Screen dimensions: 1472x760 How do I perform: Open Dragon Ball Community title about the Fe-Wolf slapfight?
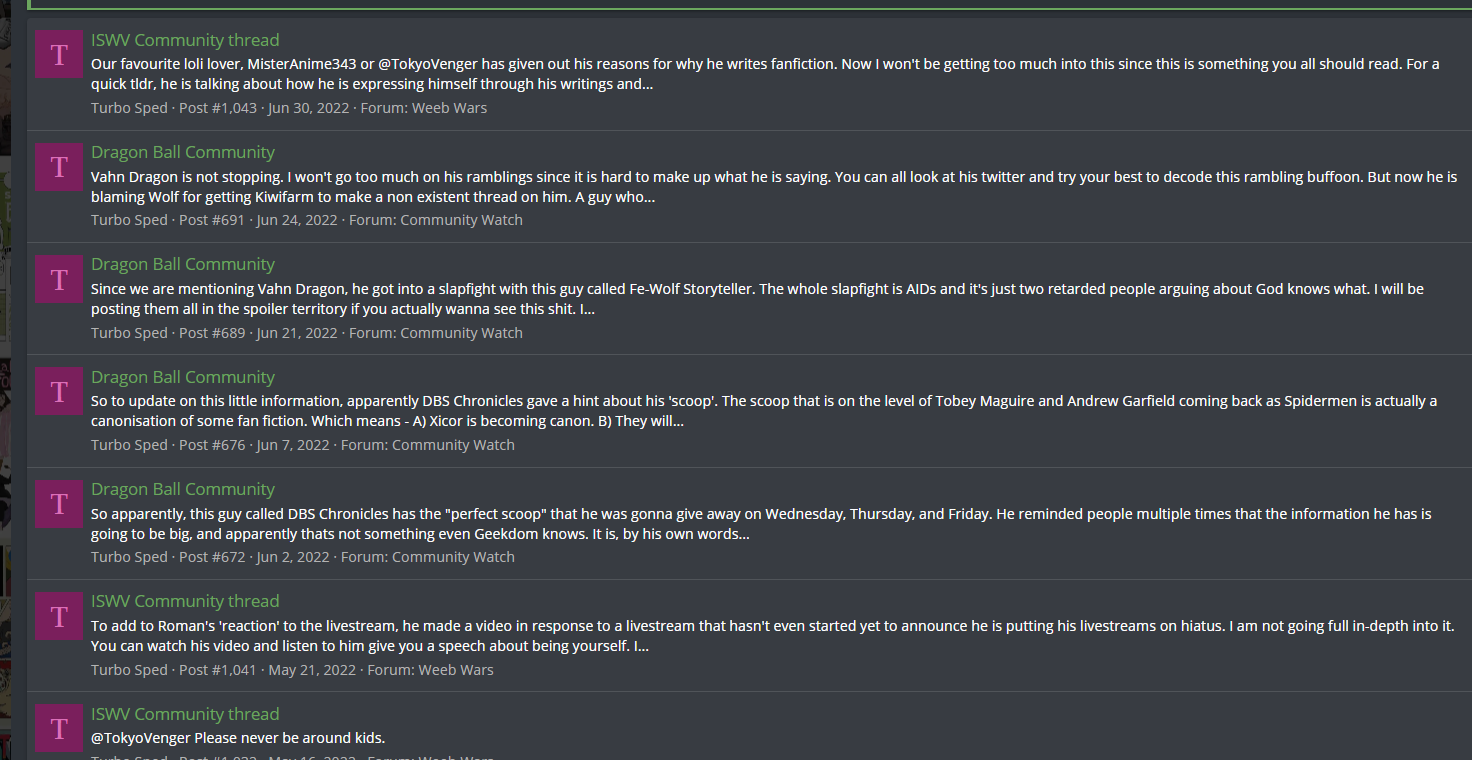(x=182, y=264)
